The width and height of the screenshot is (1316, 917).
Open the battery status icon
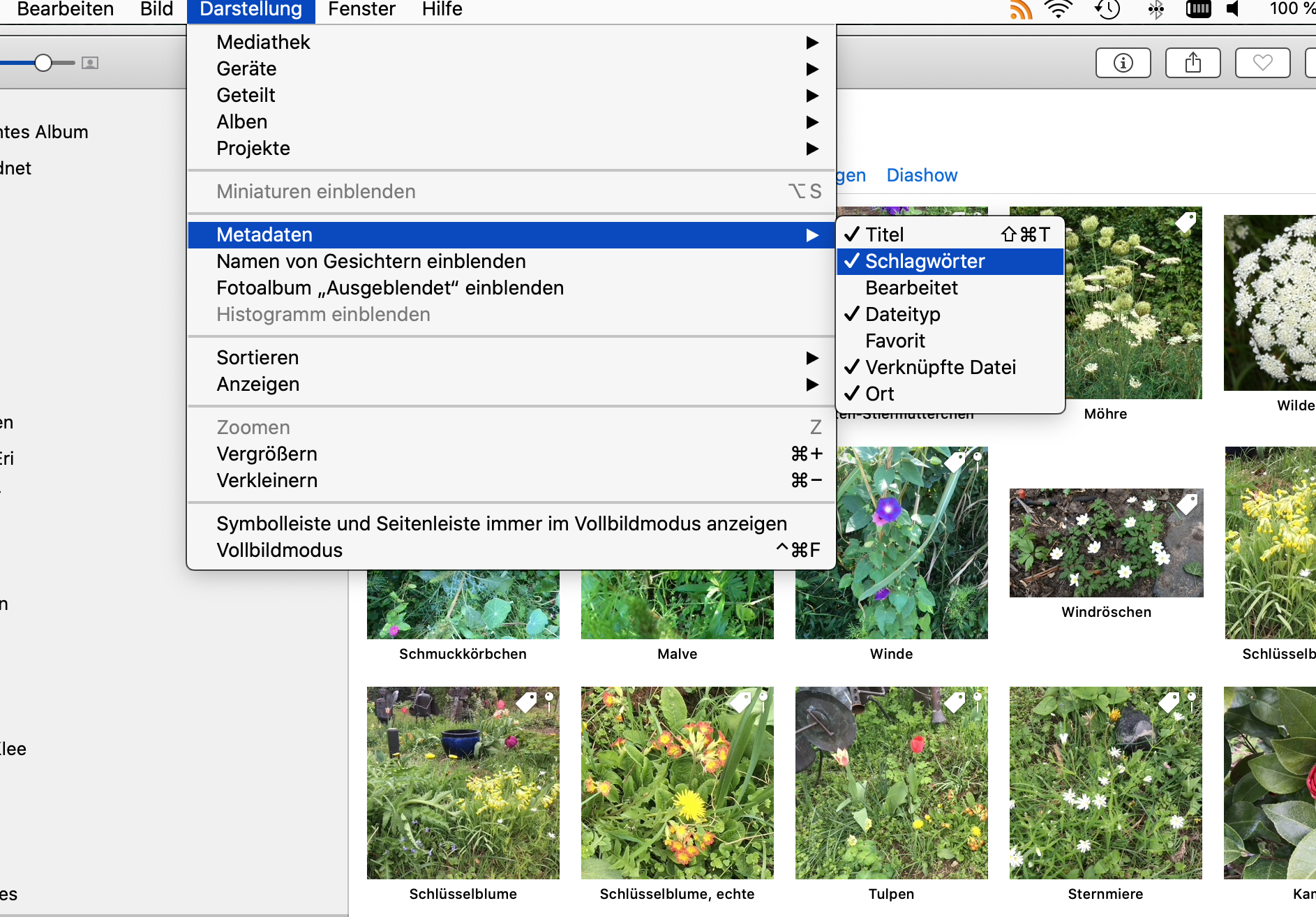[1198, 10]
